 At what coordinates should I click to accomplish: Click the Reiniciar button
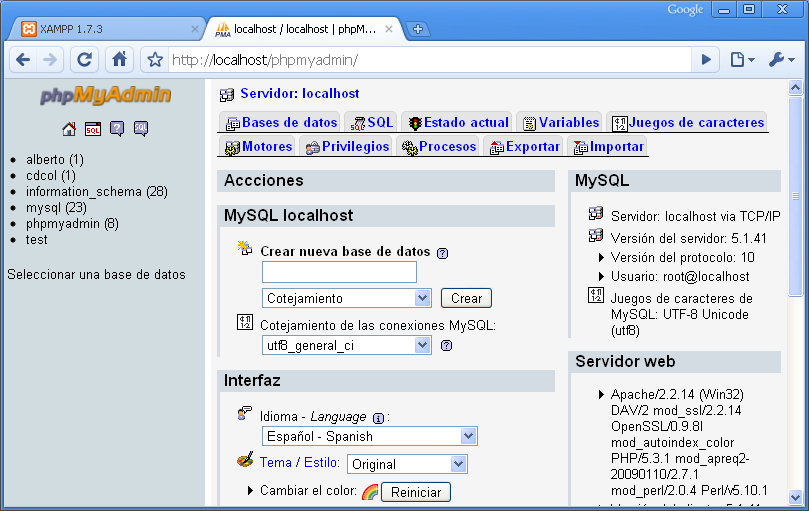(x=416, y=492)
